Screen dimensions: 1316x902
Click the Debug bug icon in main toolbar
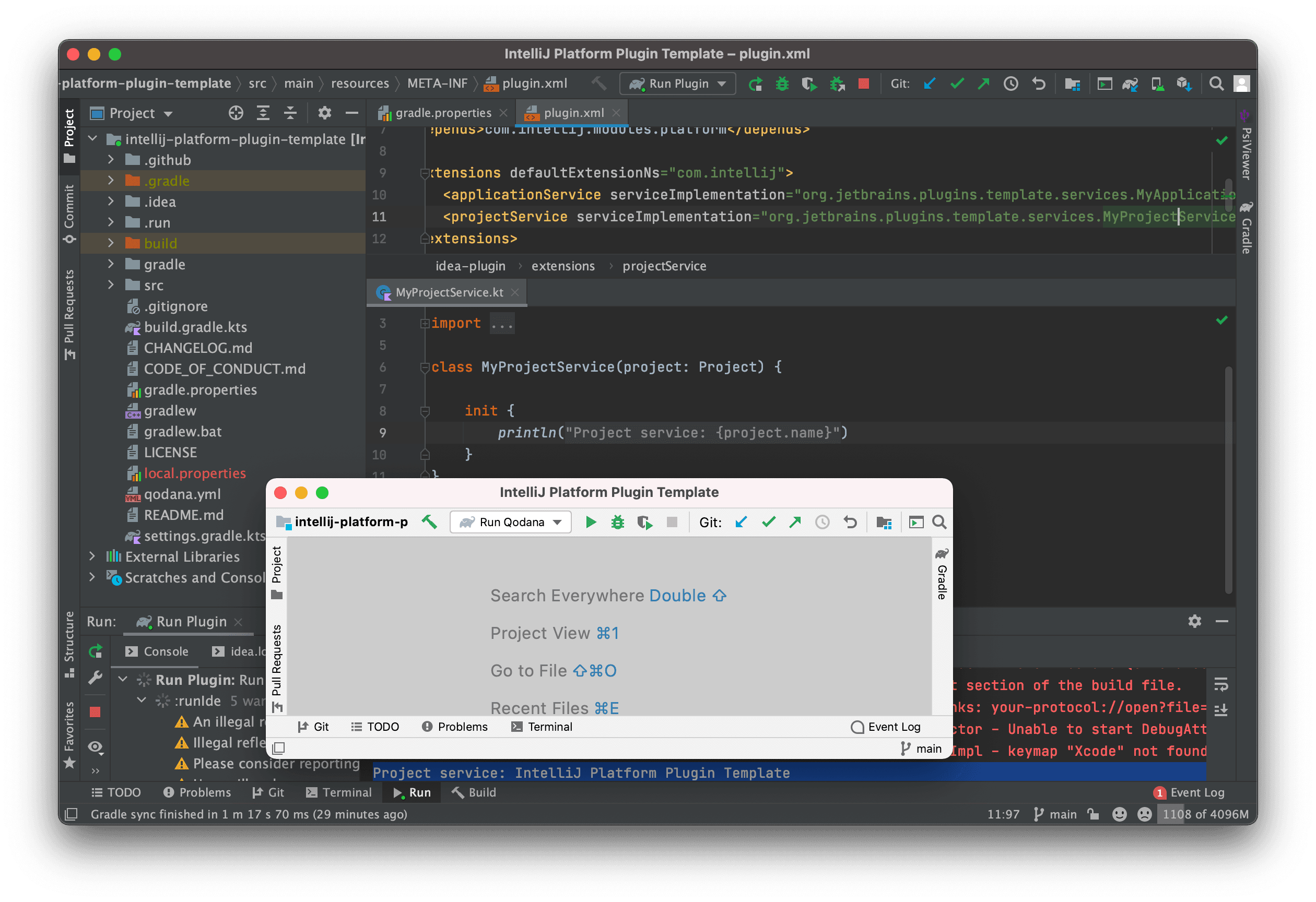coord(782,84)
